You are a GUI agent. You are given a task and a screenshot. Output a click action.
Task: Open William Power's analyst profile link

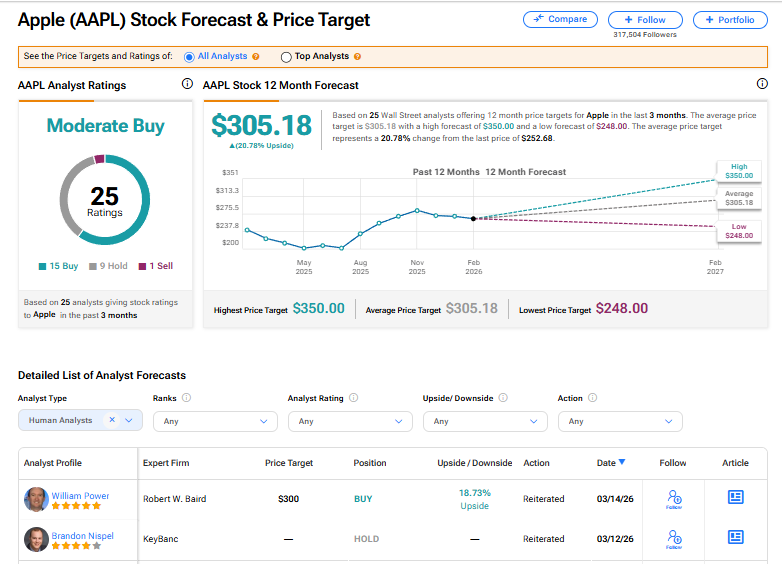(x=80, y=496)
